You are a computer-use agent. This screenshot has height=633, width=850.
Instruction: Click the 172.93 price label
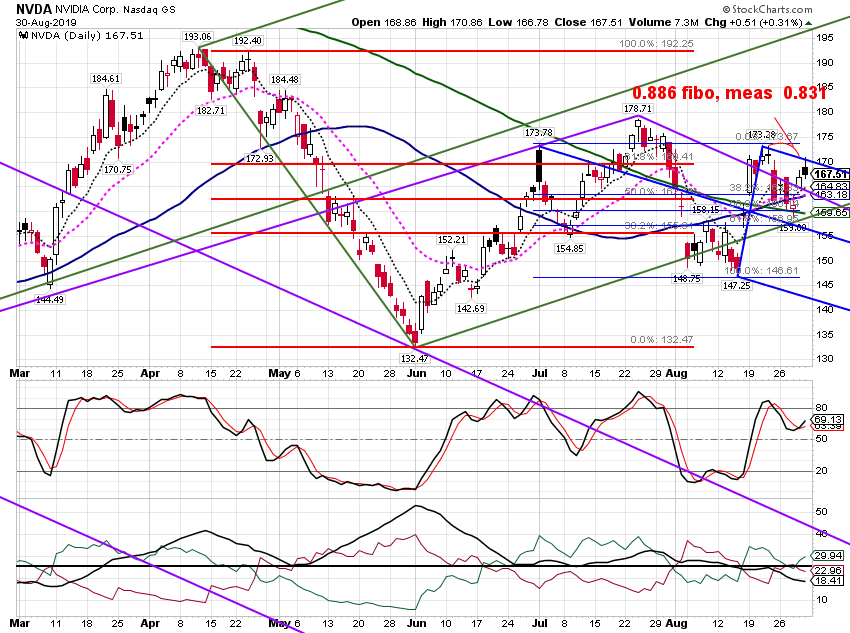pos(260,158)
